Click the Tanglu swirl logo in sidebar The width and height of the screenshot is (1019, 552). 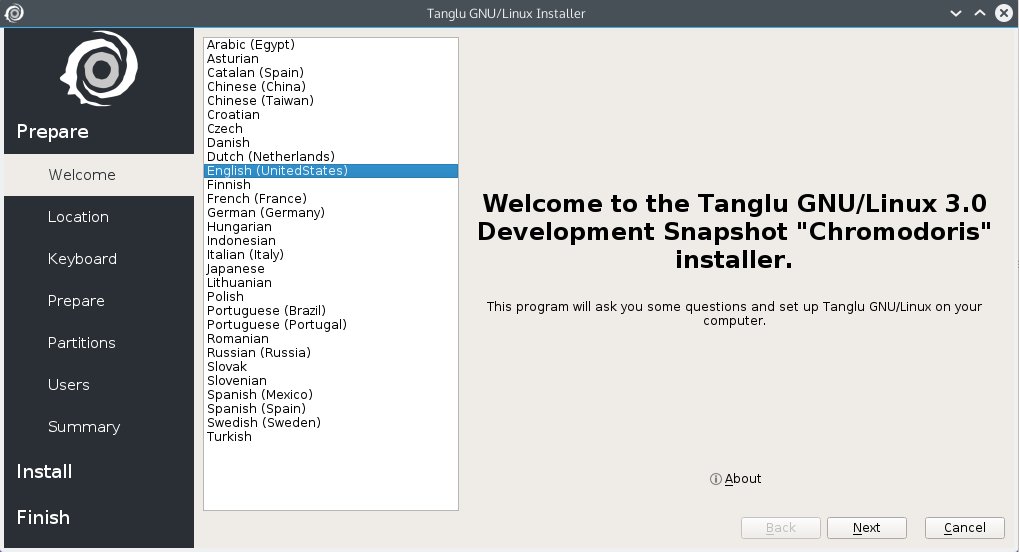(99, 68)
